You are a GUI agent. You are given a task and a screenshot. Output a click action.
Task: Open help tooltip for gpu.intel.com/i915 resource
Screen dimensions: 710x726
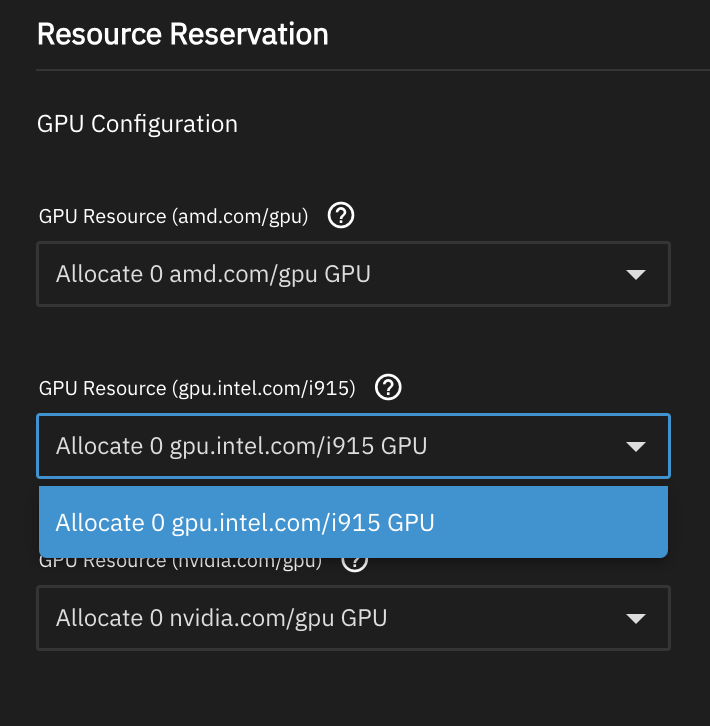[388, 387]
